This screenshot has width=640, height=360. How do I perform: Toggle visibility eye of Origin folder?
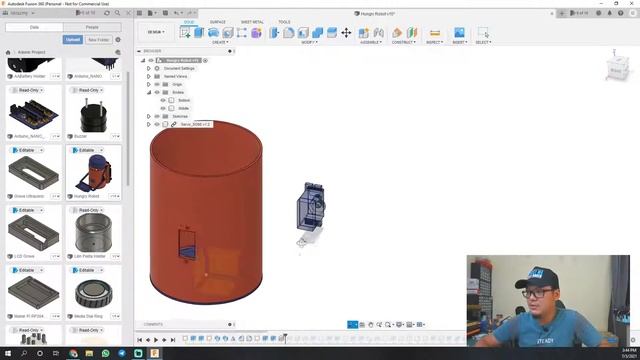157,84
